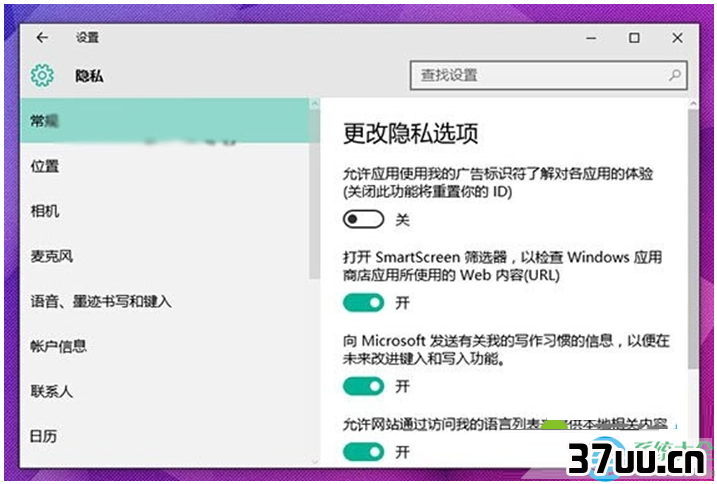Click the 广告标识符 description text

pos(498,182)
